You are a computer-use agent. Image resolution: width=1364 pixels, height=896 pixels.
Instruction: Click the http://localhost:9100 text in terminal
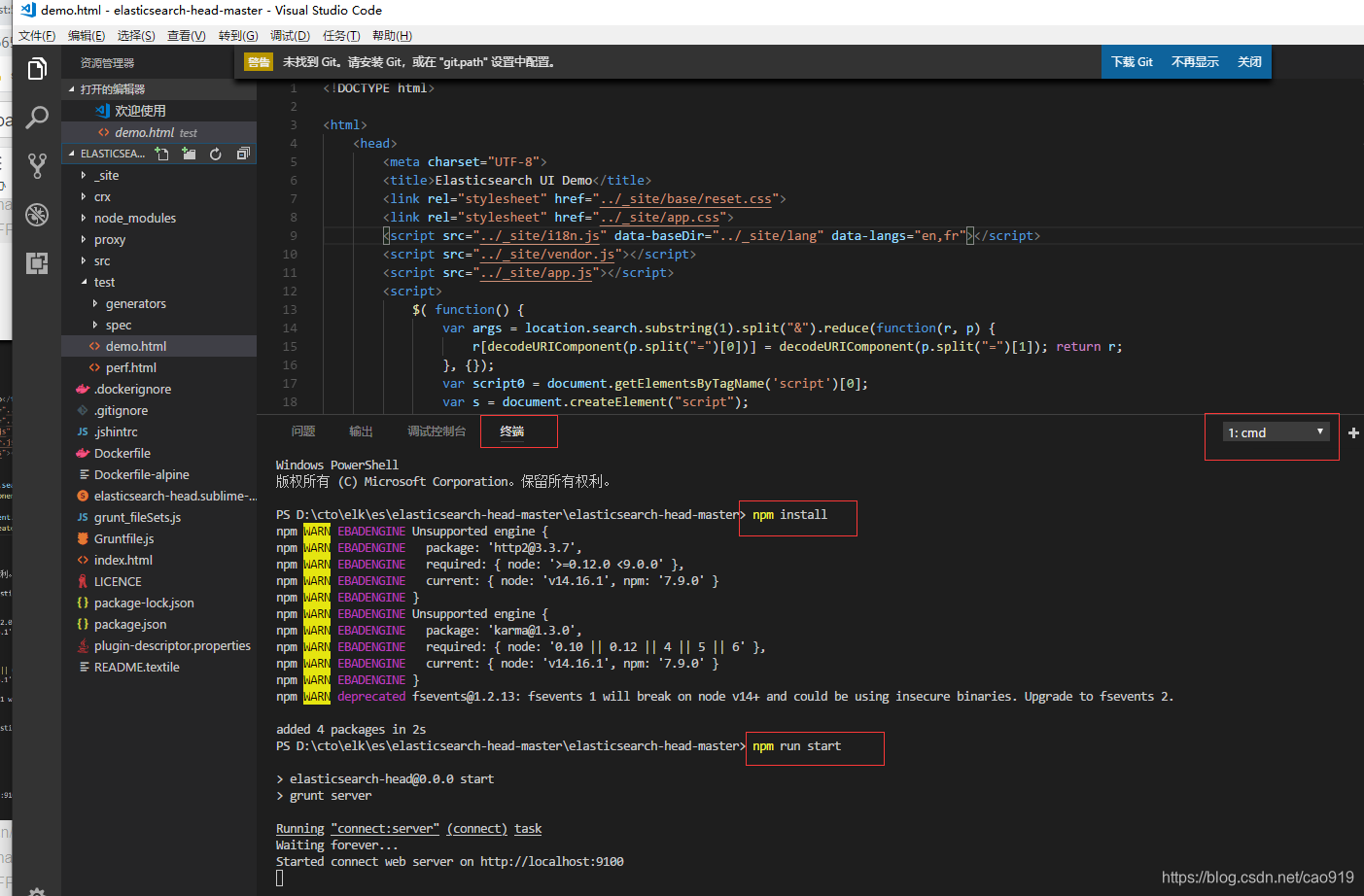(x=552, y=862)
